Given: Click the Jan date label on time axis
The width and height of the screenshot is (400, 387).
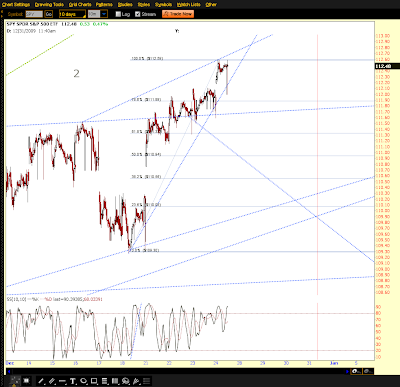Looking at the screenshot, I should tap(334, 363).
